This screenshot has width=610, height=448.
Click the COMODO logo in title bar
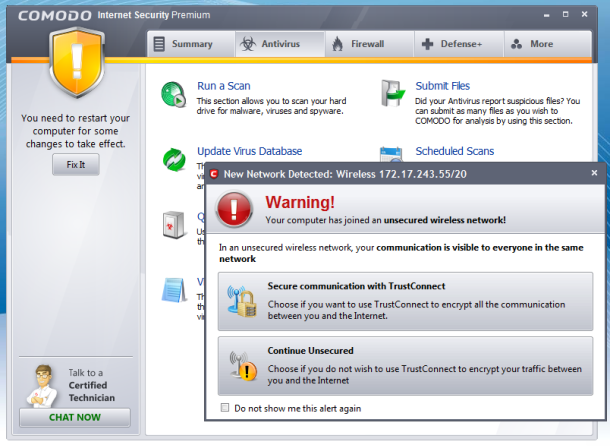point(54,16)
